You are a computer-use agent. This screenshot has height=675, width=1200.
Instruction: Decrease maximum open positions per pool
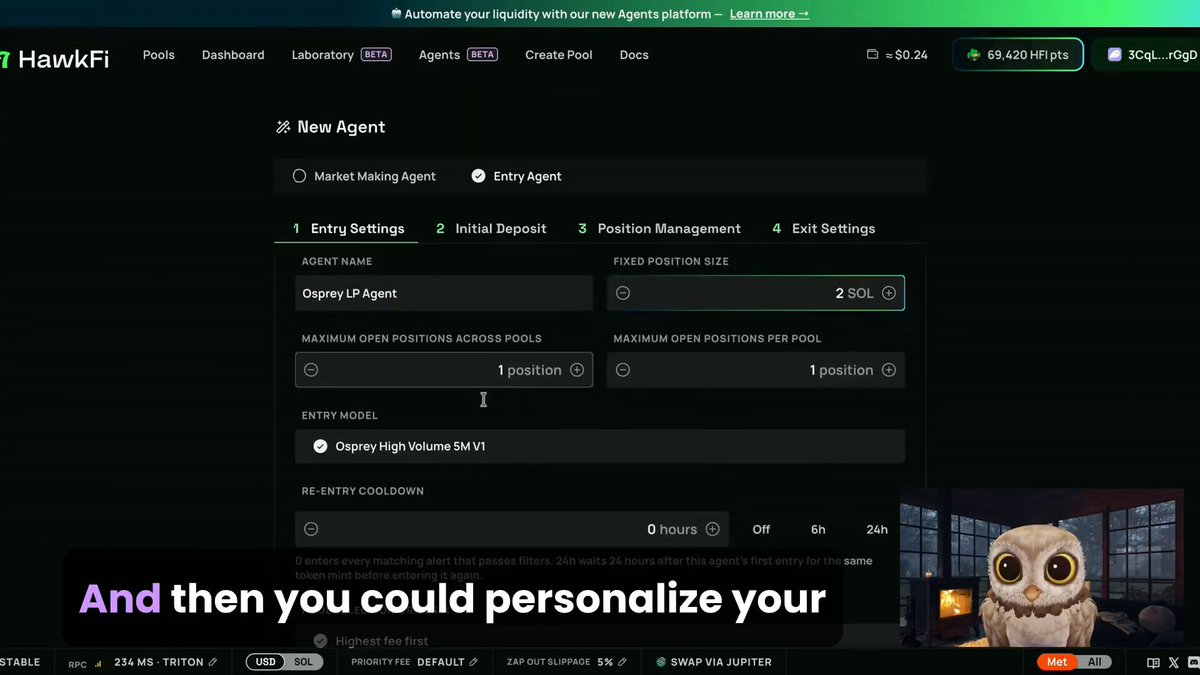[623, 370]
